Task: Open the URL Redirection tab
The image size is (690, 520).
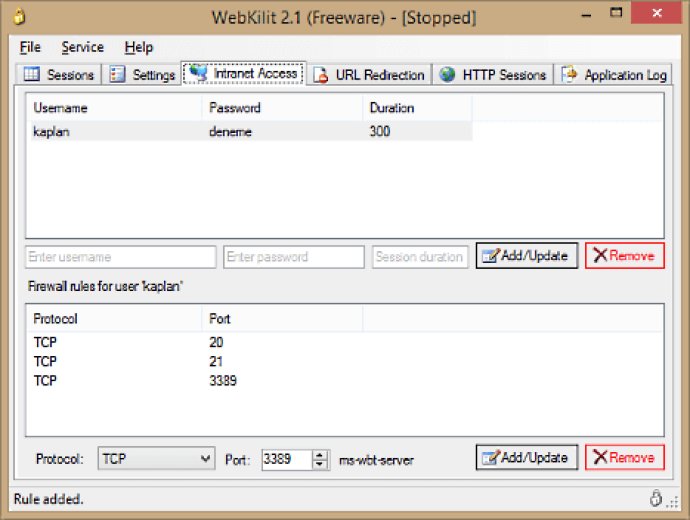Action: pos(369,74)
